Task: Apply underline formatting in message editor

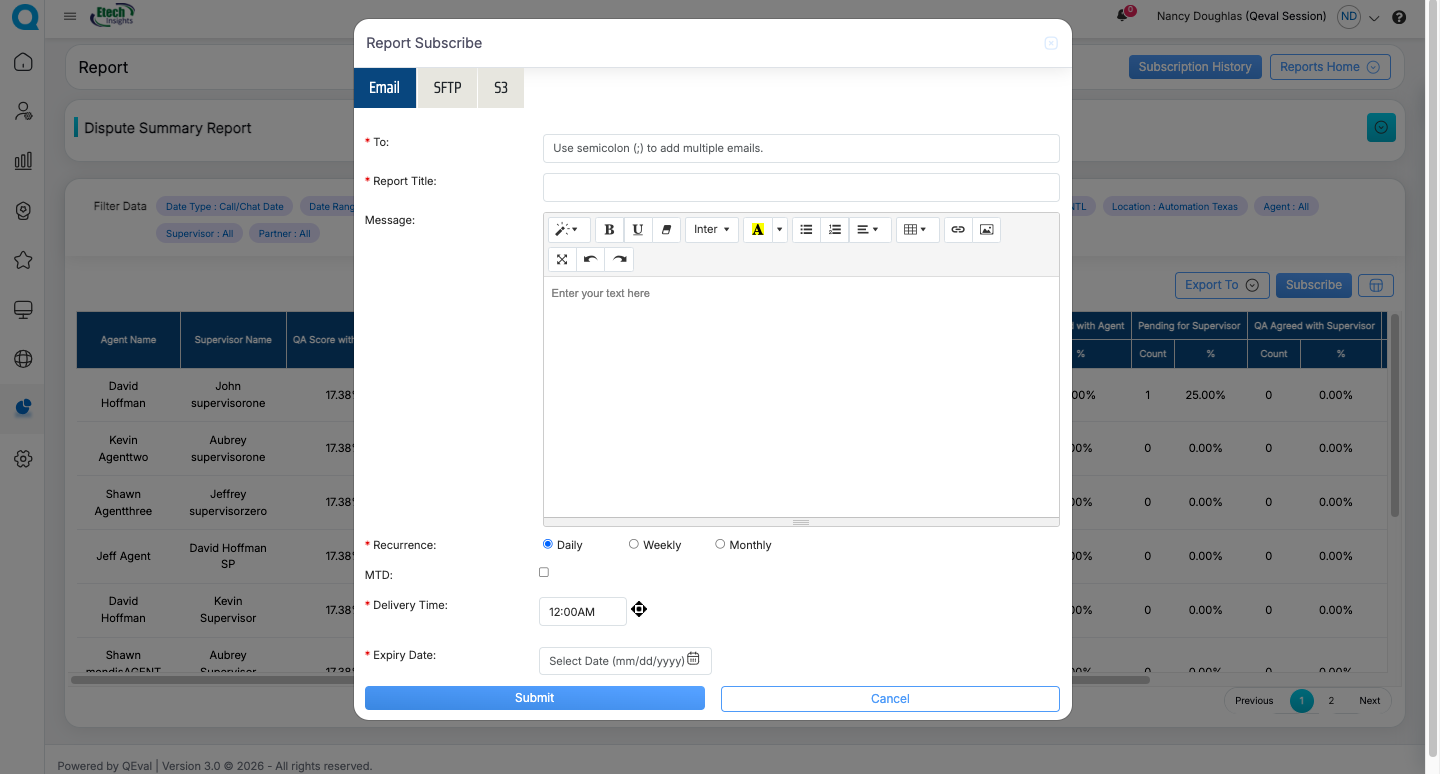Action: tap(638, 230)
